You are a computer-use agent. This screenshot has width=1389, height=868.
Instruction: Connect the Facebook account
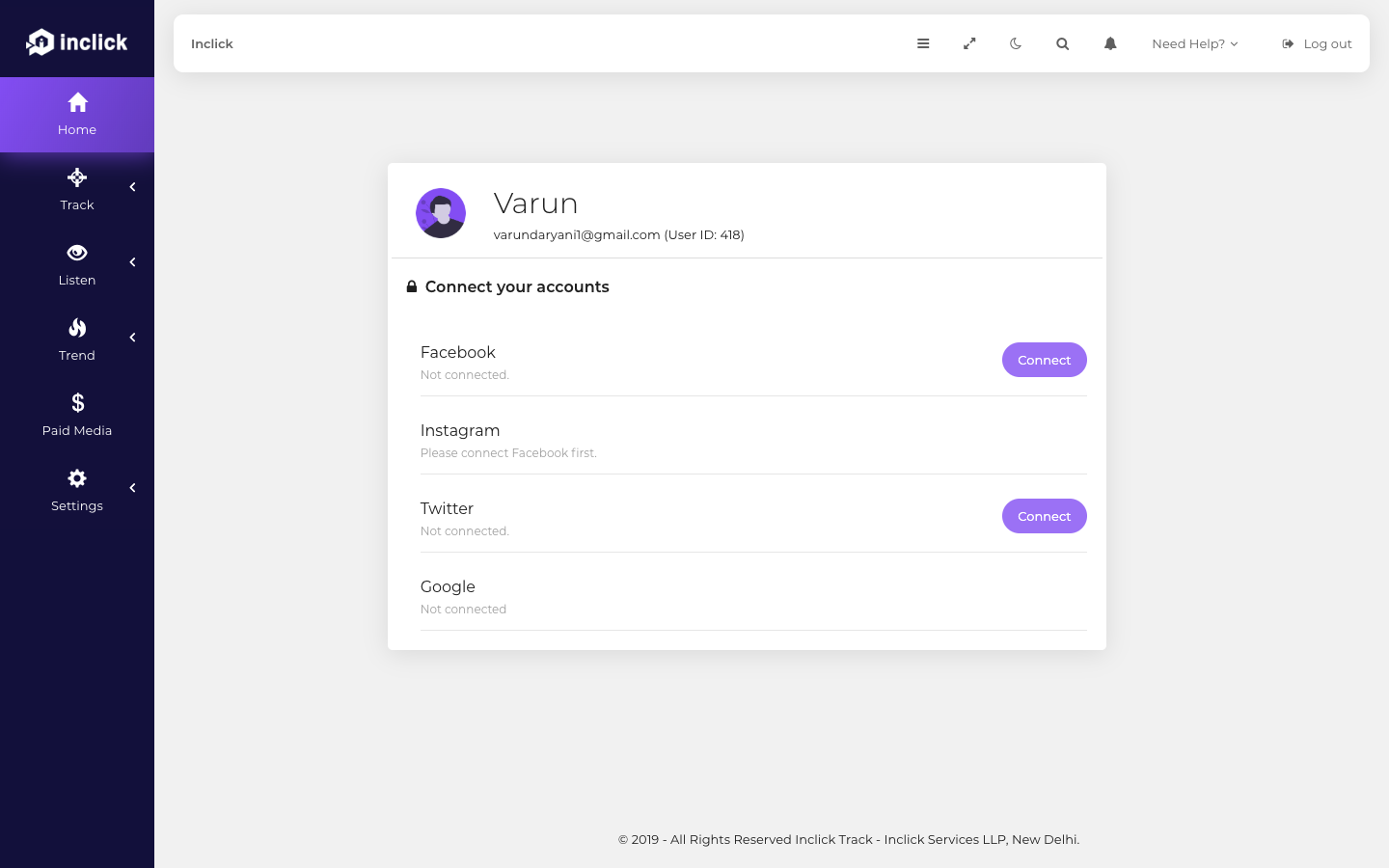coord(1044,360)
